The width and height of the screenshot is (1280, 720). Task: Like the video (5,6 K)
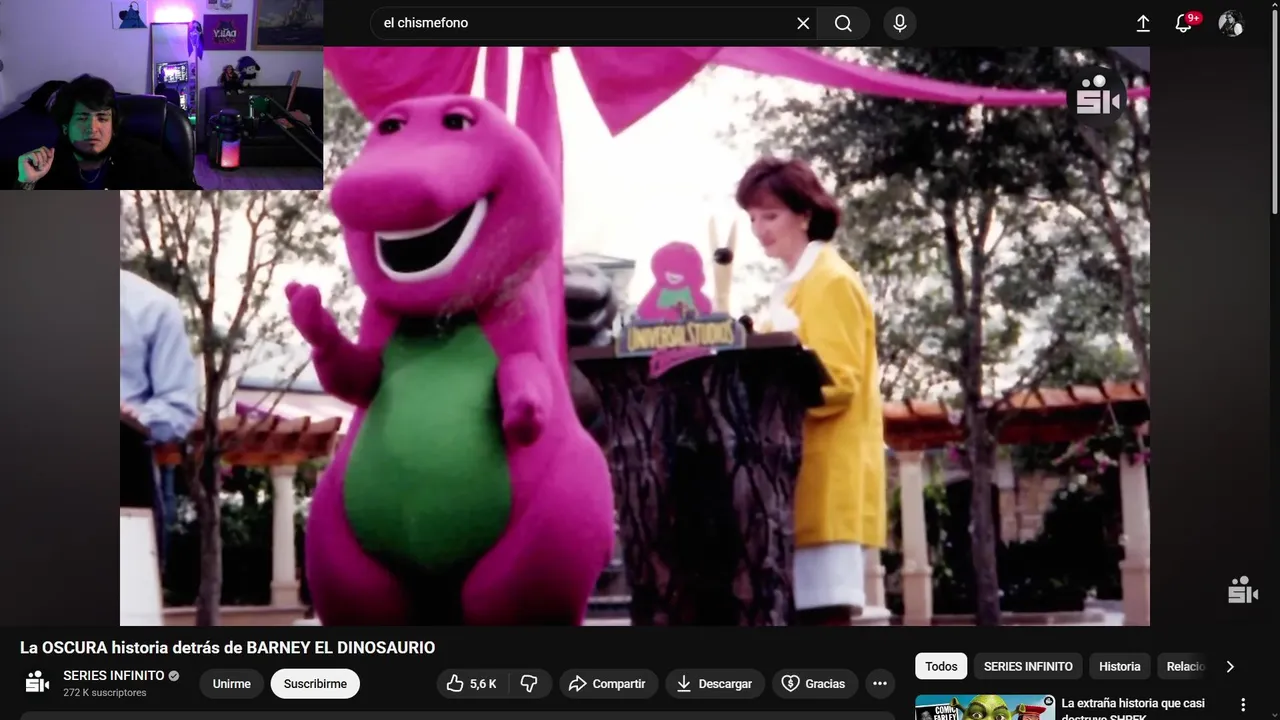pyautogui.click(x=472, y=684)
